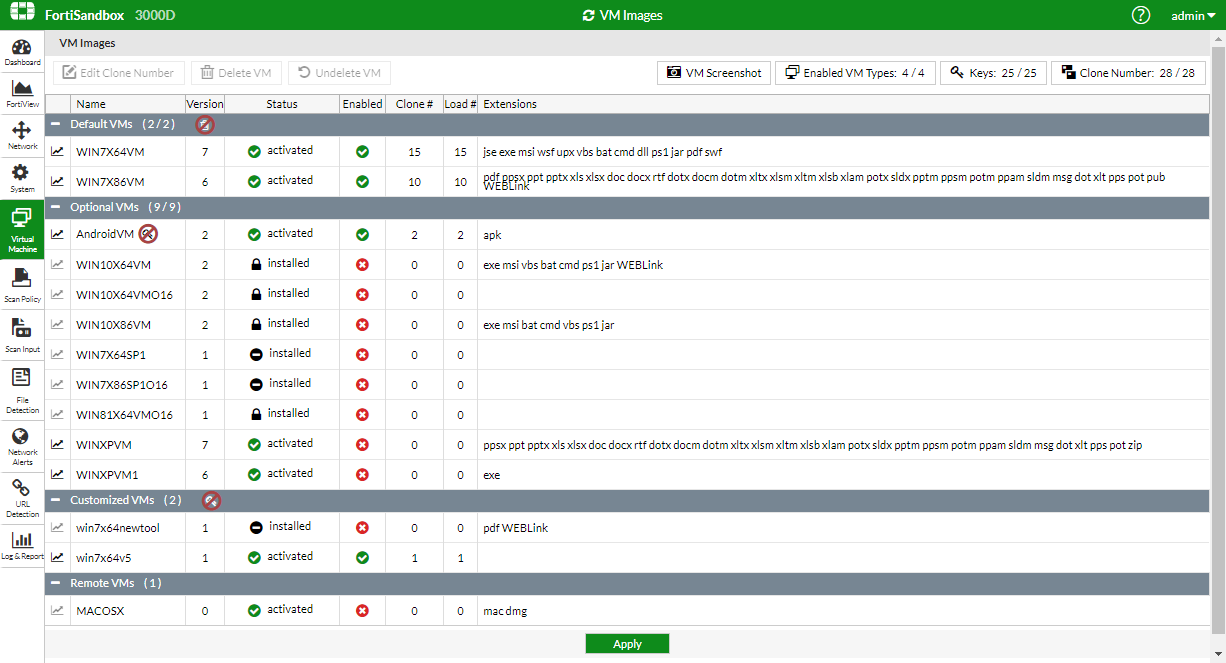This screenshot has width=1226, height=663.
Task: Collapse the Optional VMs group
Action: (56, 207)
